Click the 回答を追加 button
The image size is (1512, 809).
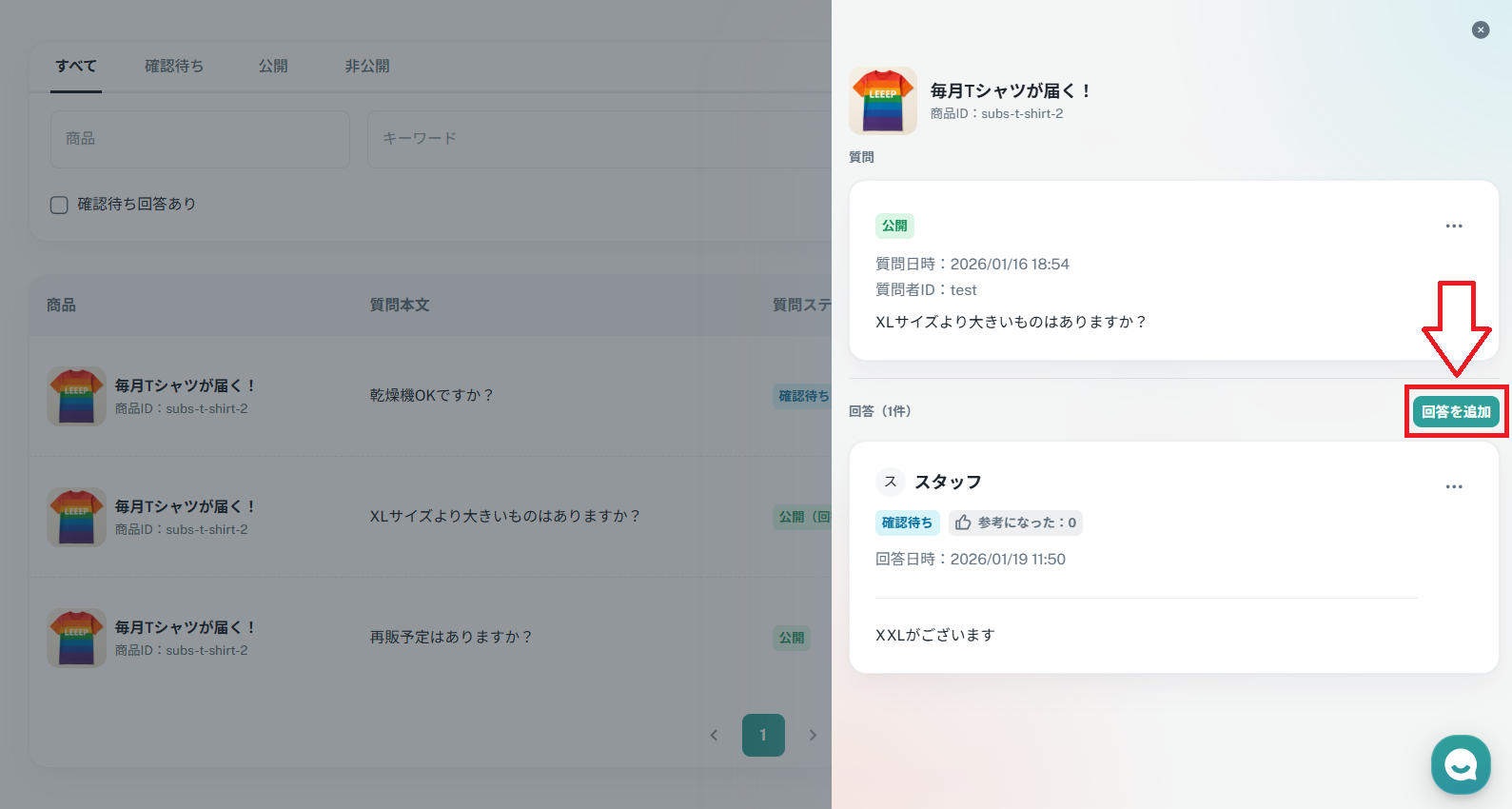point(1455,411)
